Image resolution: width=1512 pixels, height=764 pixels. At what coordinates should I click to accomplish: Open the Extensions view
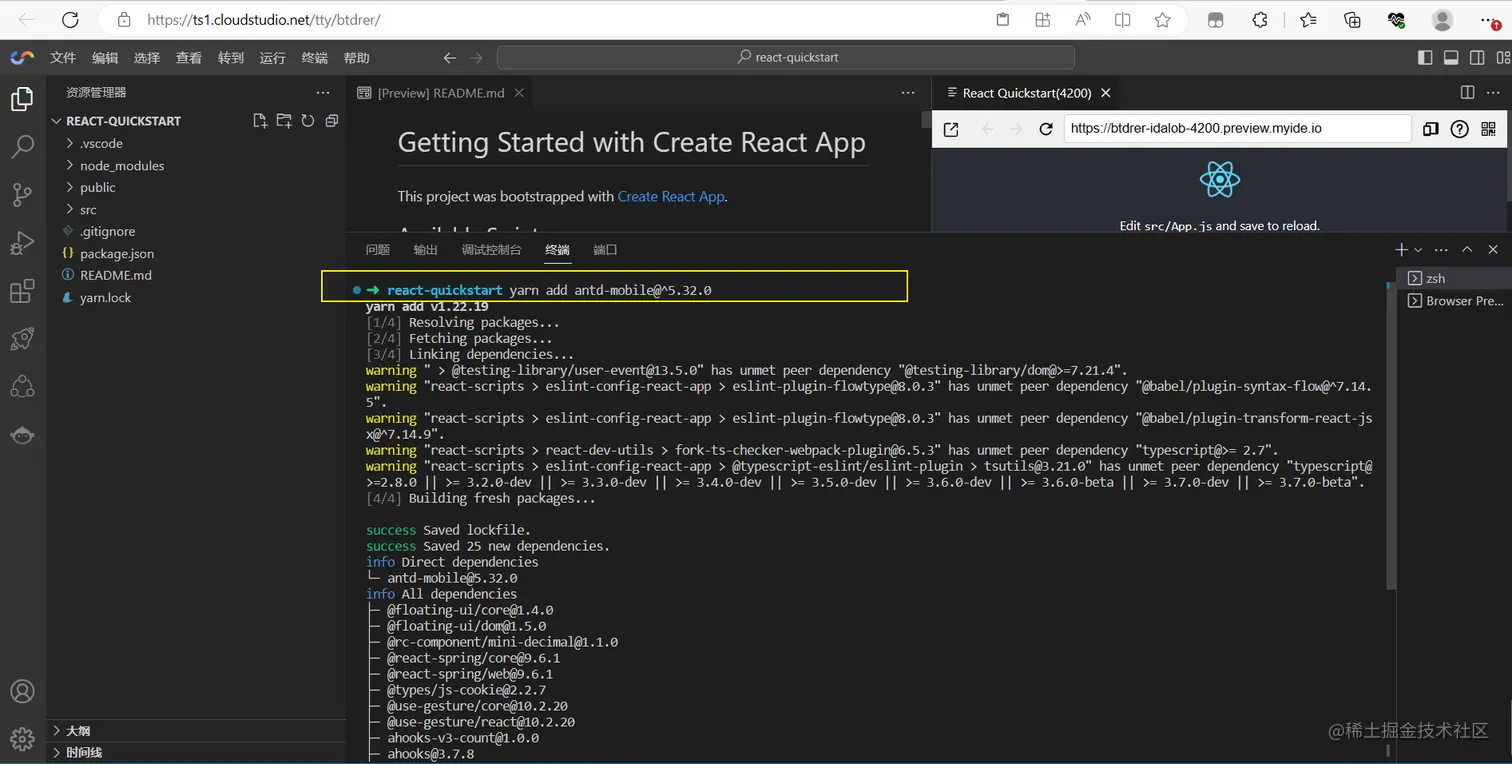[22, 291]
